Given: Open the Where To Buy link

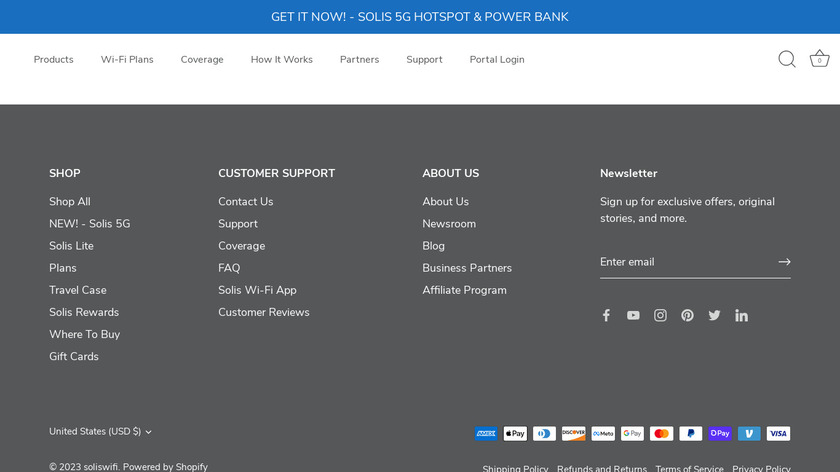Looking at the screenshot, I should tap(85, 334).
